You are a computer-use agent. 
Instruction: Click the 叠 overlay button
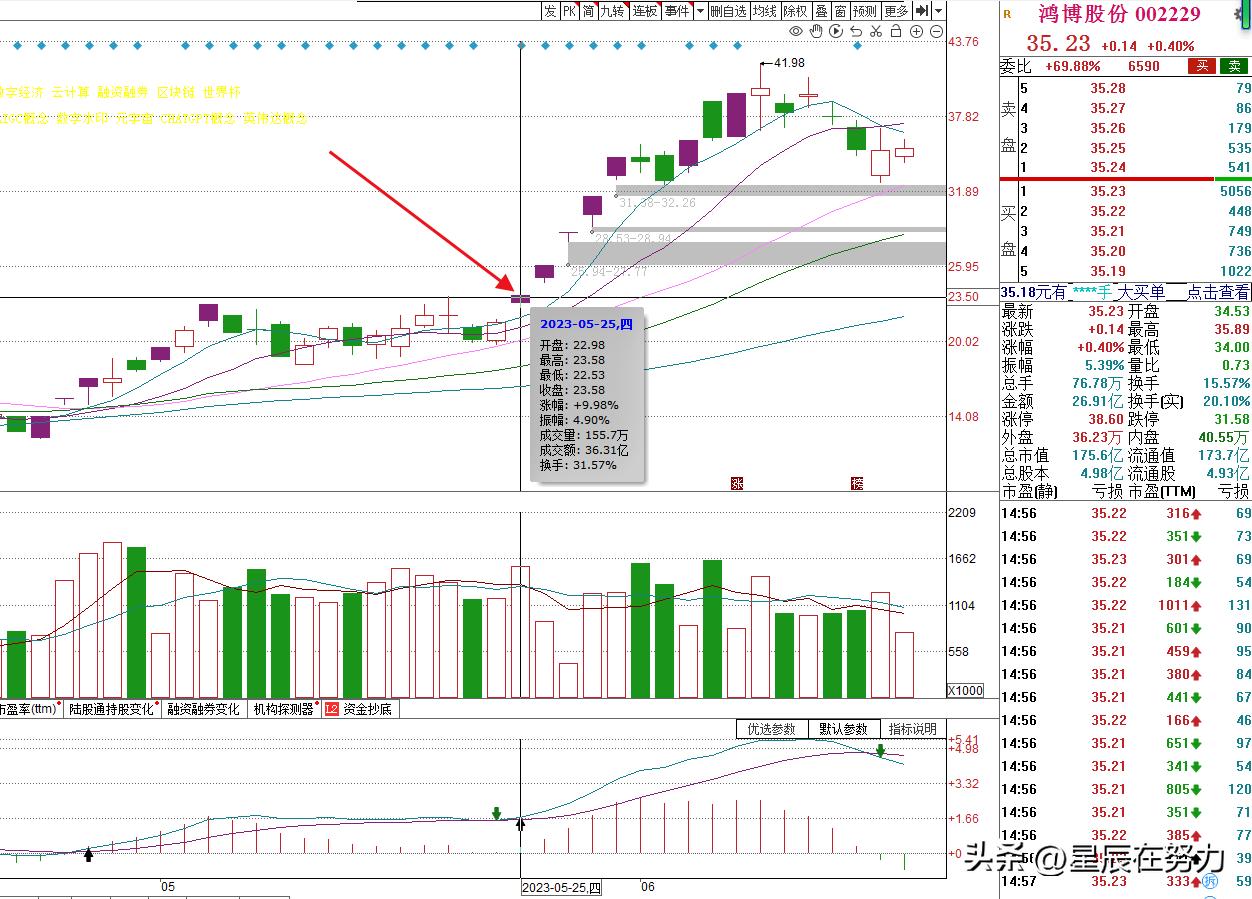click(x=821, y=11)
